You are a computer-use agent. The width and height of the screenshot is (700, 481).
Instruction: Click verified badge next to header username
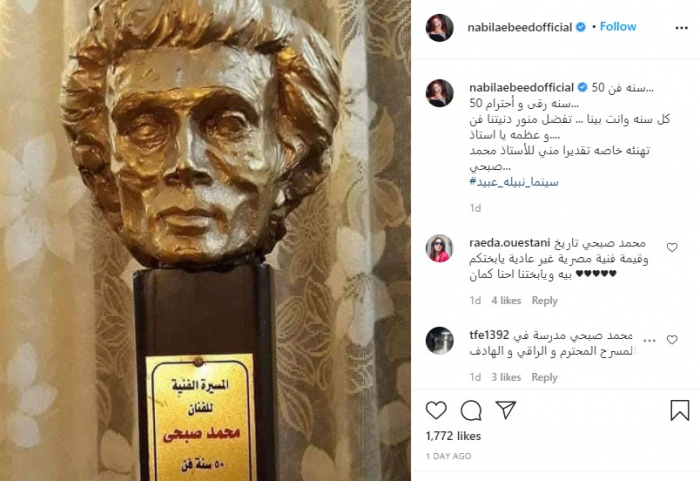(580, 27)
